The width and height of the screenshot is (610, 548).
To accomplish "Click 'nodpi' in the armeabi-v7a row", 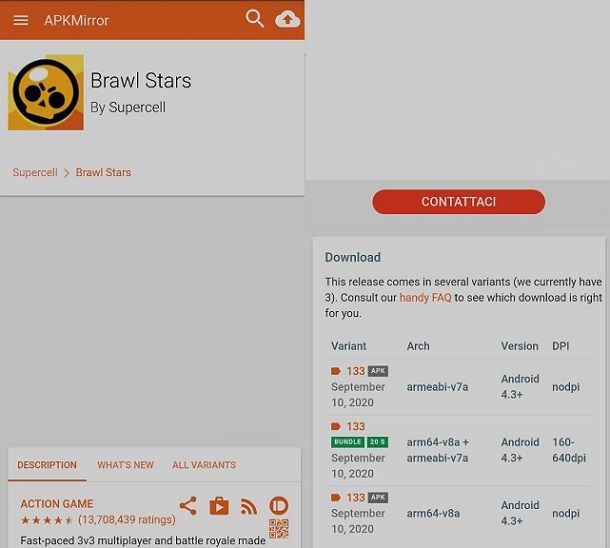I will click(x=566, y=387).
